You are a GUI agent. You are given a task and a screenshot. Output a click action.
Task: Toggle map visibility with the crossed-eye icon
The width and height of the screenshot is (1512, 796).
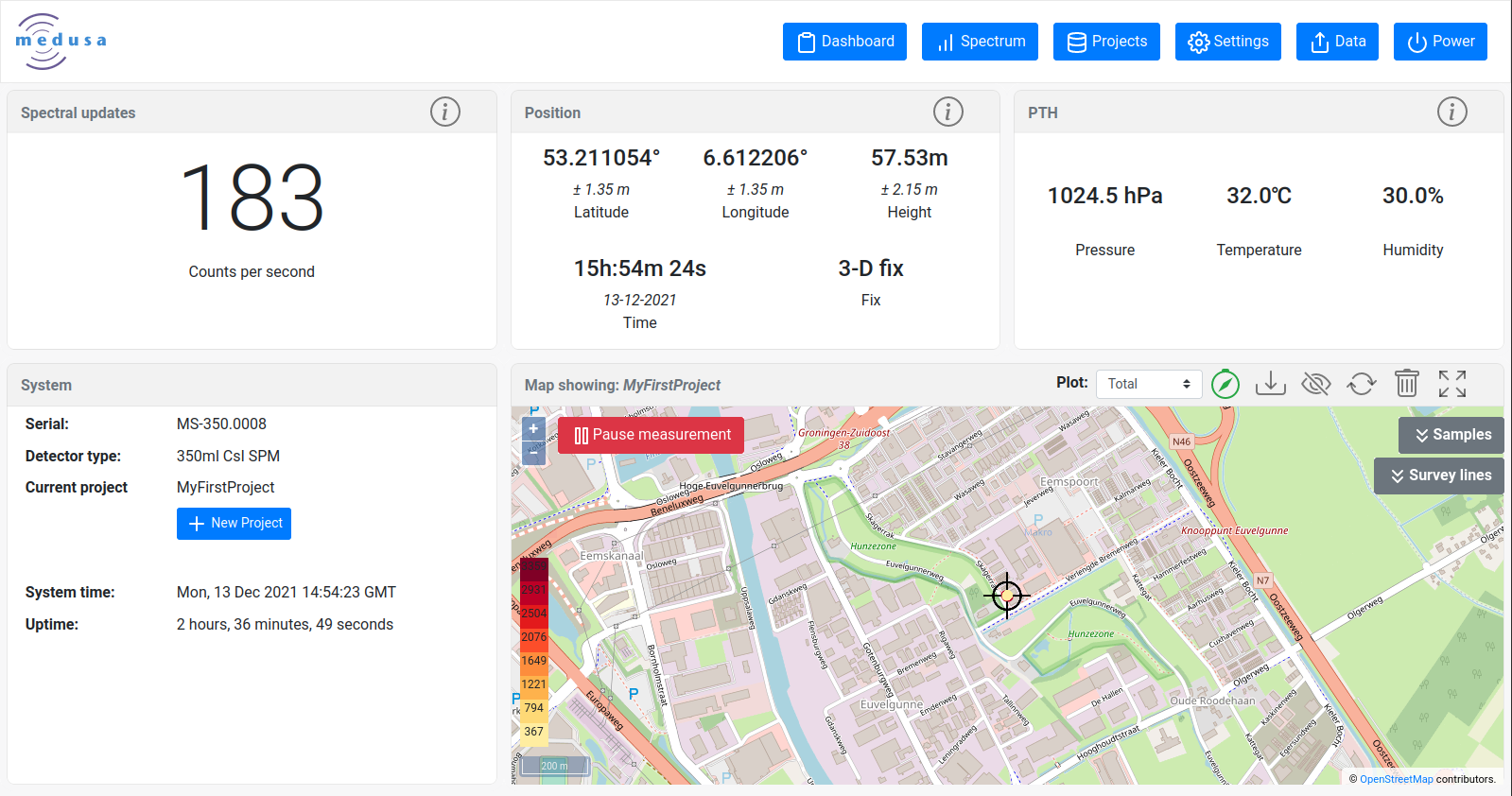(1315, 384)
